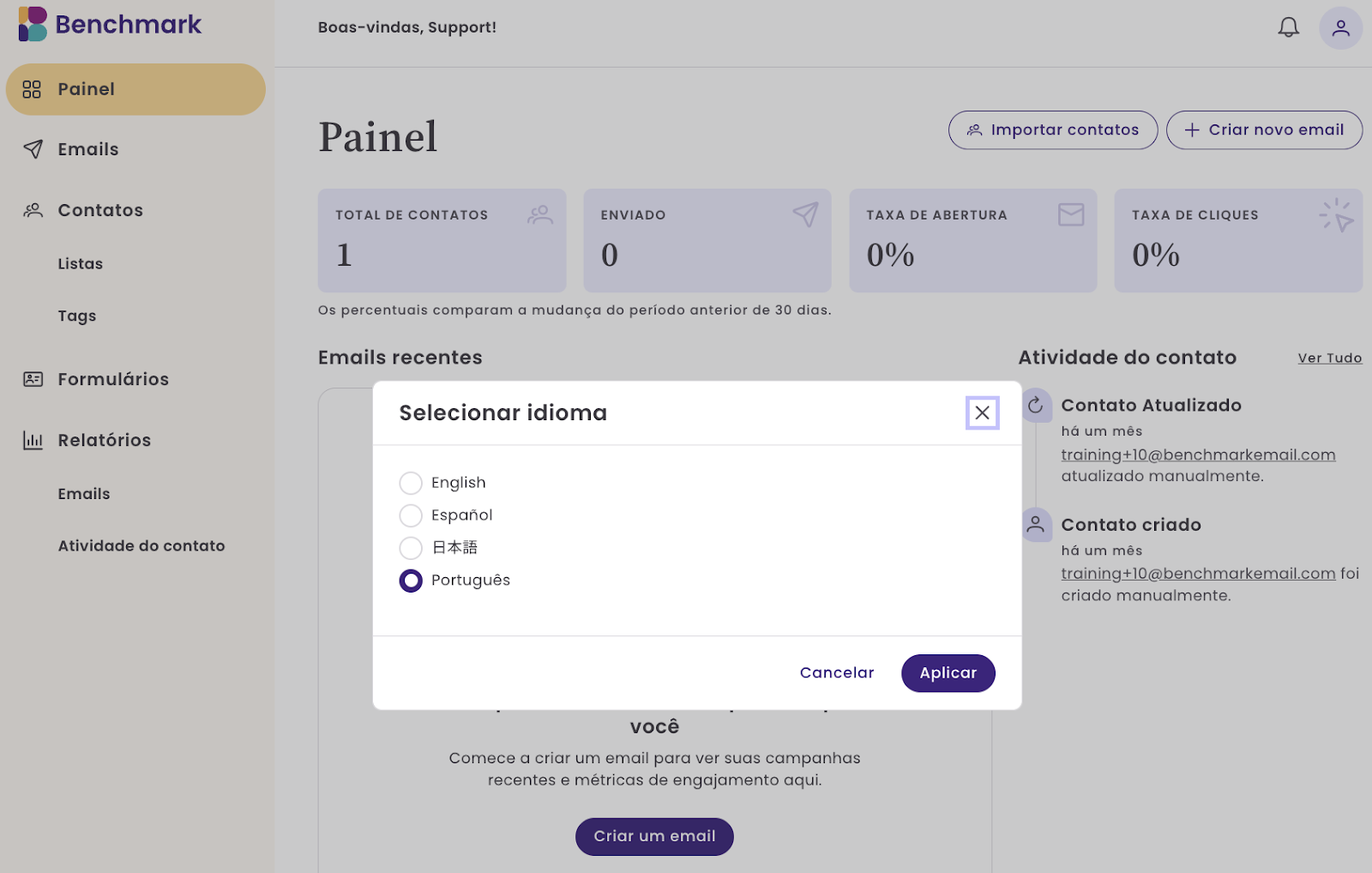
Task: Go to Emails with paper-plane icon
Action: 87,149
